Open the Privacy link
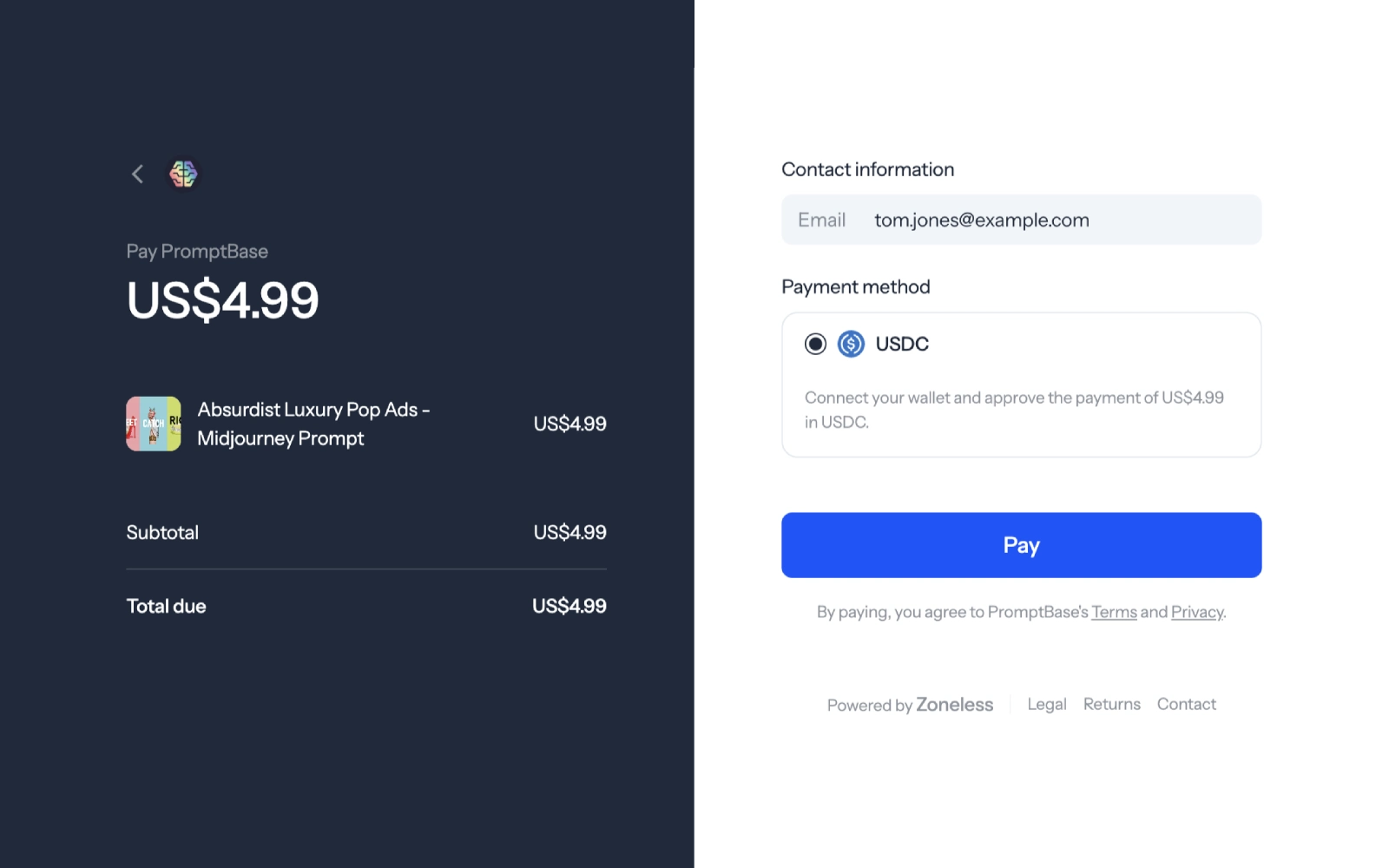The image size is (1389, 868). (1197, 612)
